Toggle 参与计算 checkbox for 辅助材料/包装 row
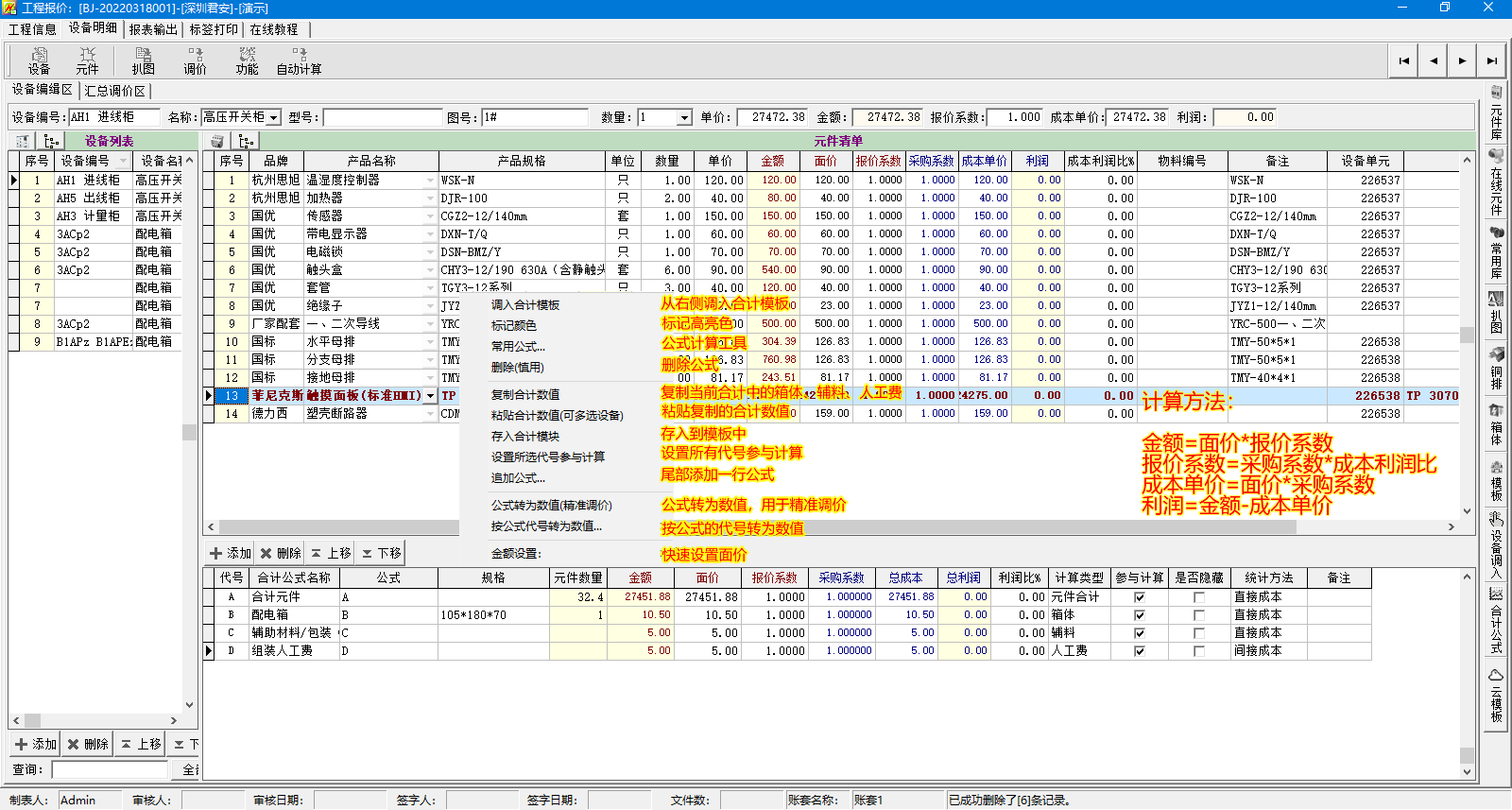 (1140, 633)
